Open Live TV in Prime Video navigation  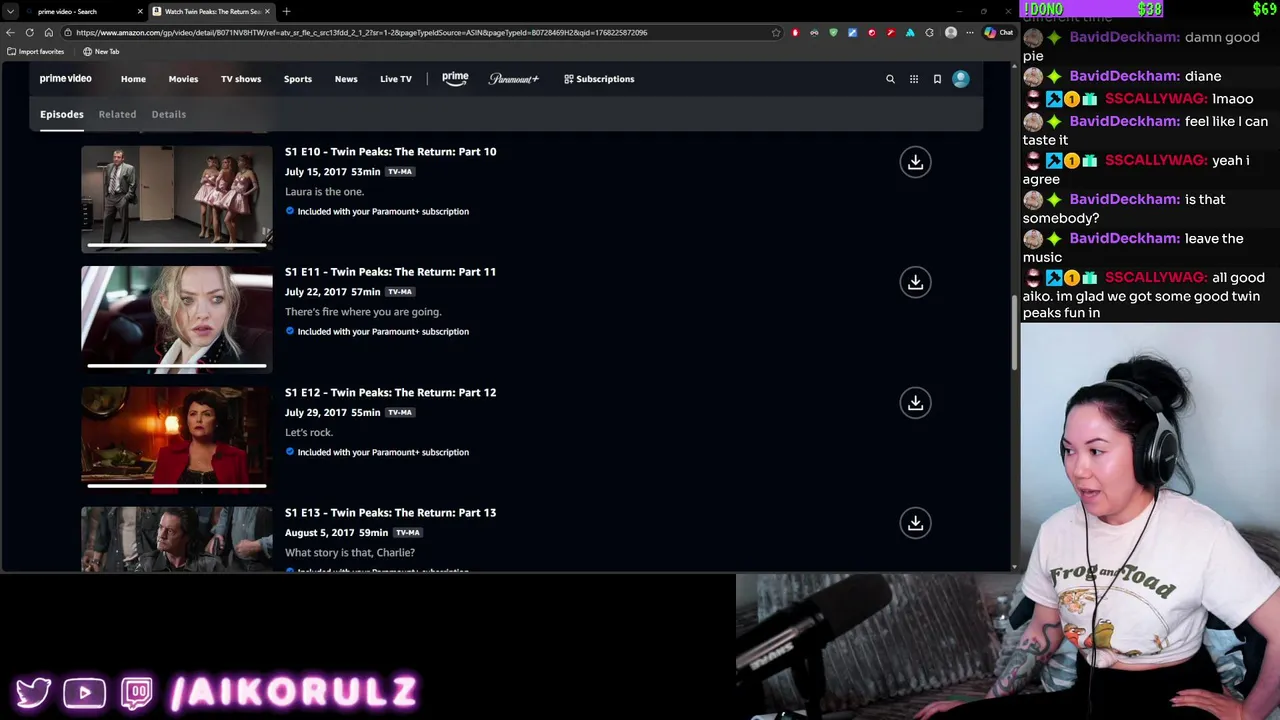396,79
